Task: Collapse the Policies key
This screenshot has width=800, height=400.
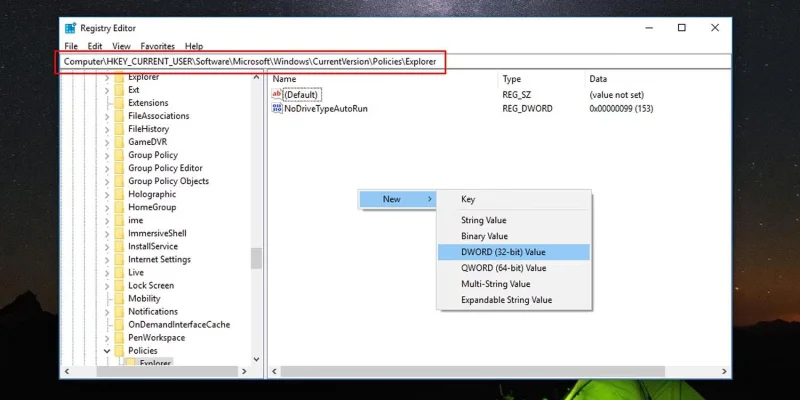Action: click(x=107, y=351)
